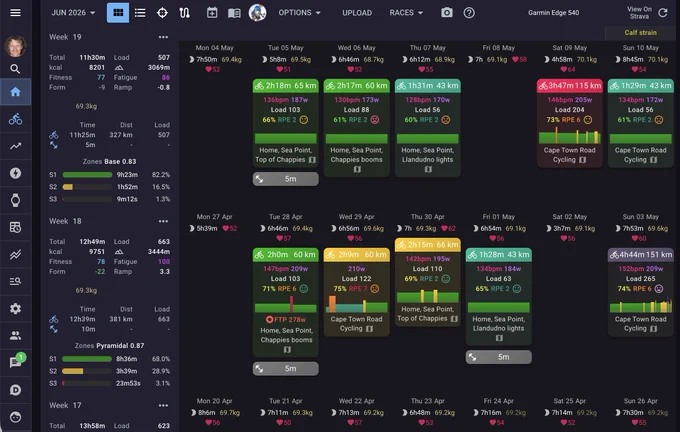
Task: Open the compare lines chart icon
Action: pyautogui.click(x=15, y=255)
